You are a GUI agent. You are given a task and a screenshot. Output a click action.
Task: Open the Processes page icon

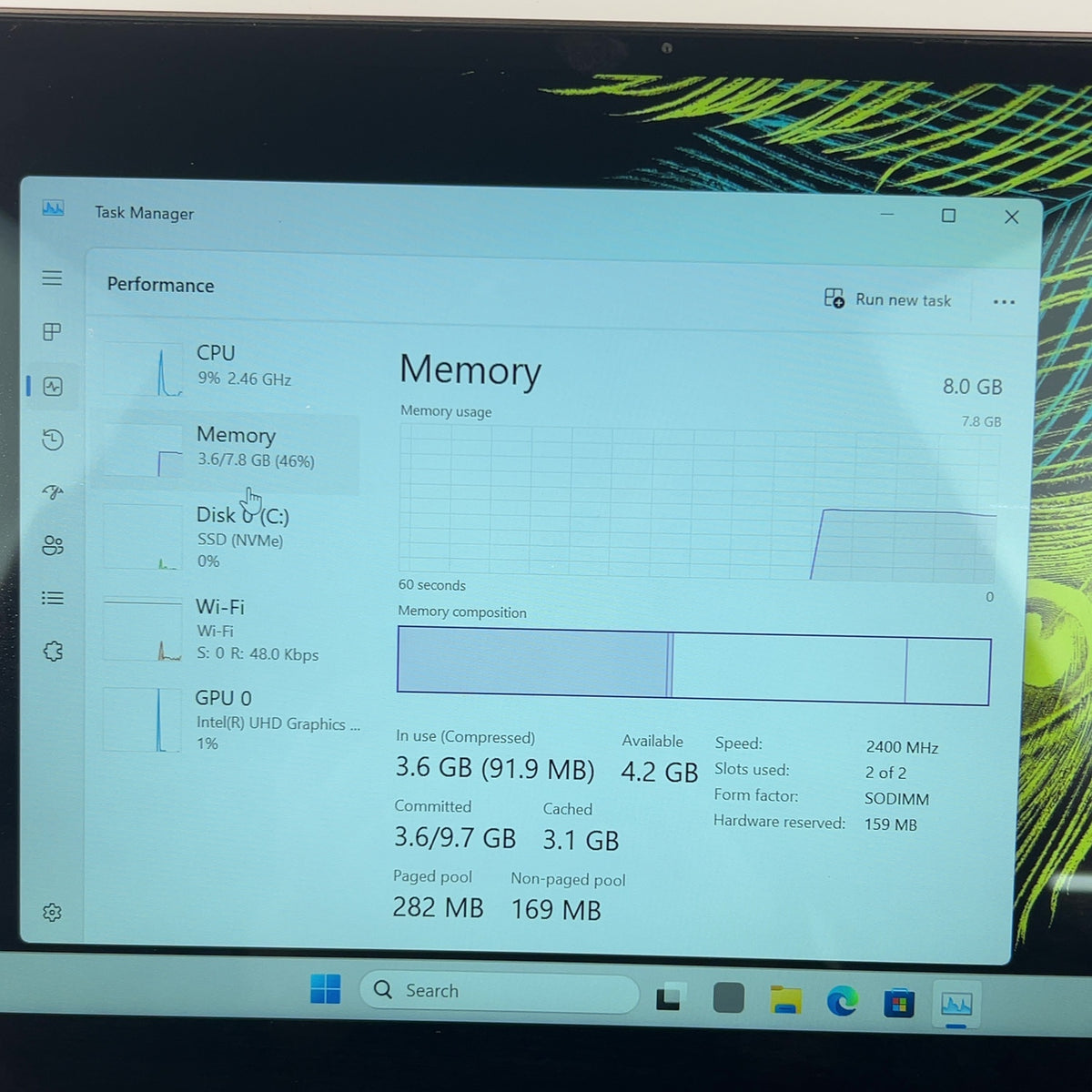click(x=52, y=332)
